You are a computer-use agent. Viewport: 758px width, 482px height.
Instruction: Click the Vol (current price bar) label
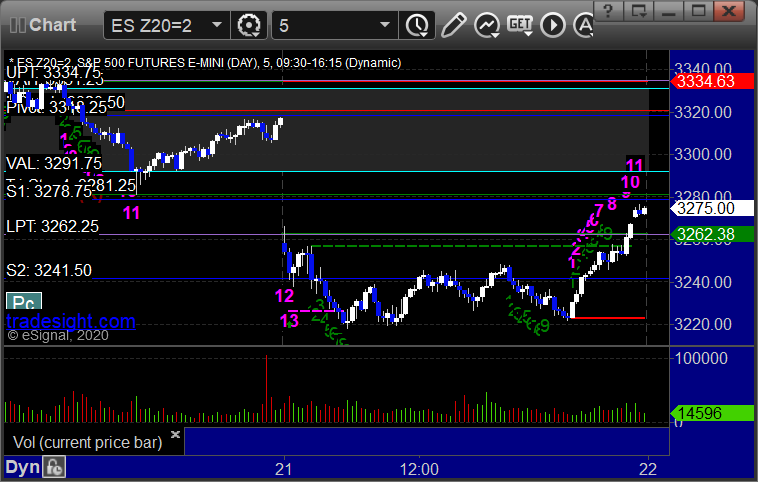(x=87, y=442)
